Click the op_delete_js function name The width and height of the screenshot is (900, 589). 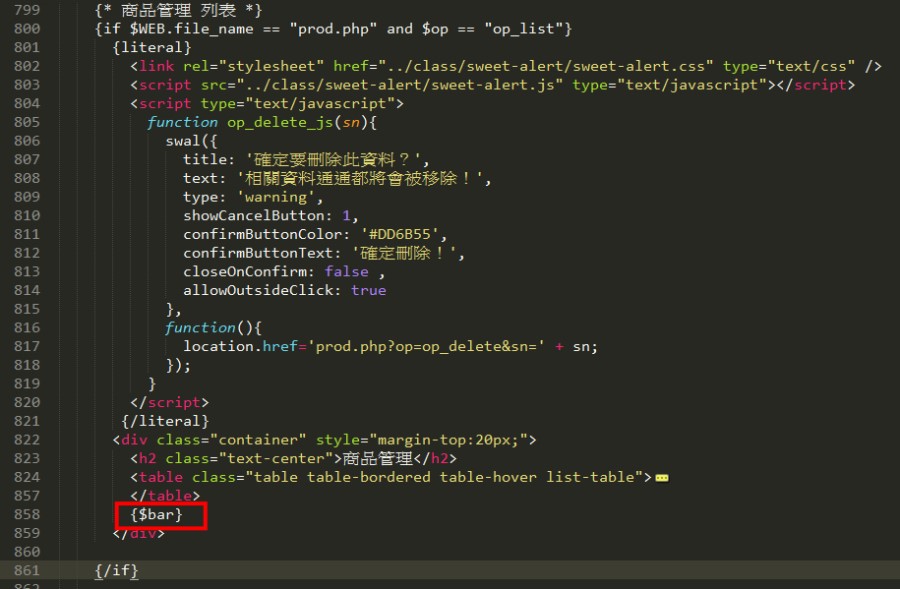[280, 122]
